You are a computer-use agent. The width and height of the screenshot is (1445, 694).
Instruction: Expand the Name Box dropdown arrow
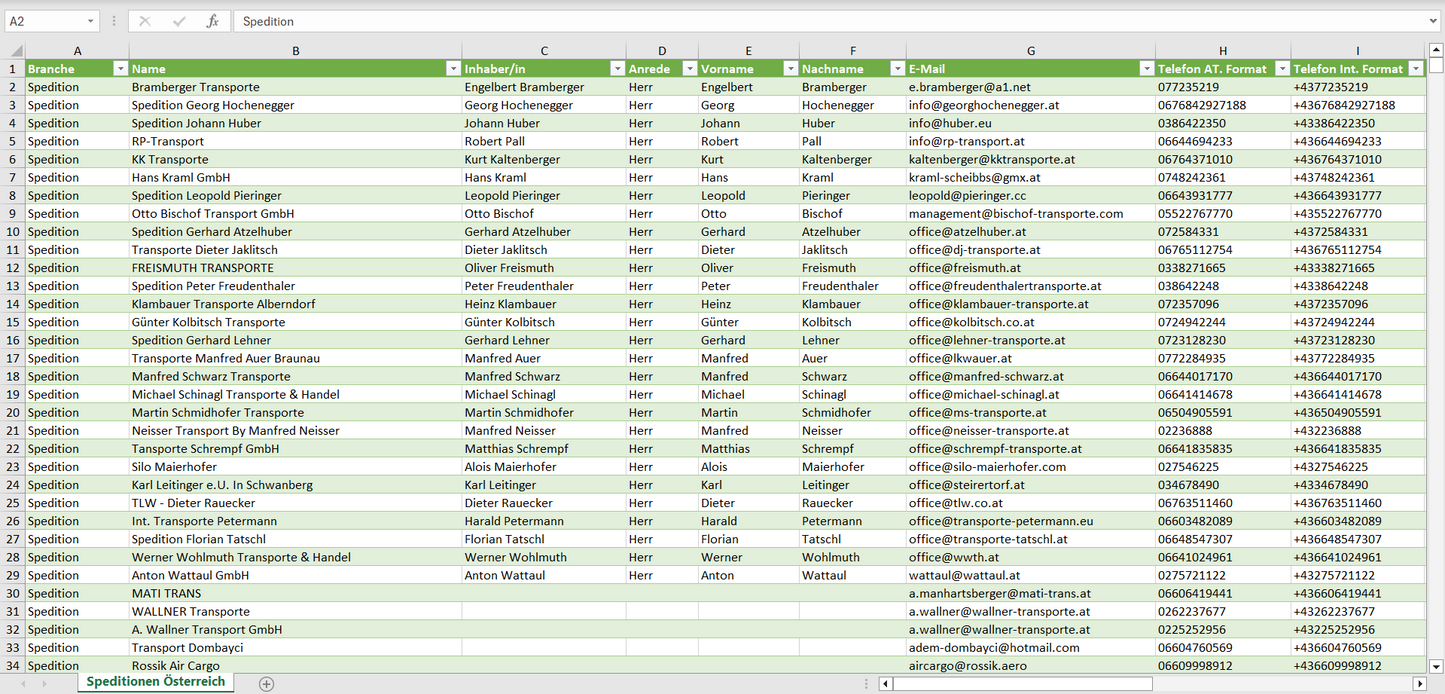(90, 21)
